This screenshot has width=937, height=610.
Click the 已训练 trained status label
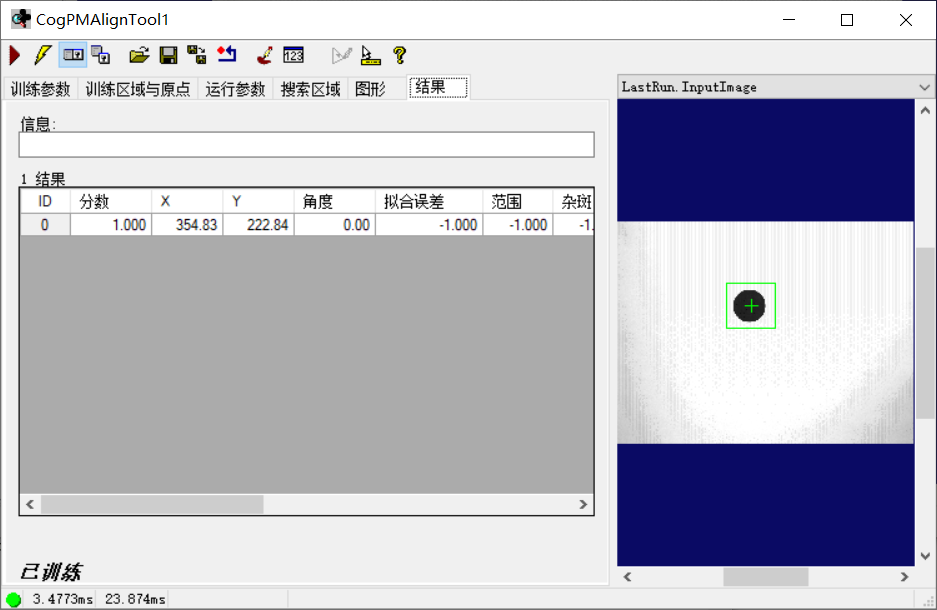51,572
